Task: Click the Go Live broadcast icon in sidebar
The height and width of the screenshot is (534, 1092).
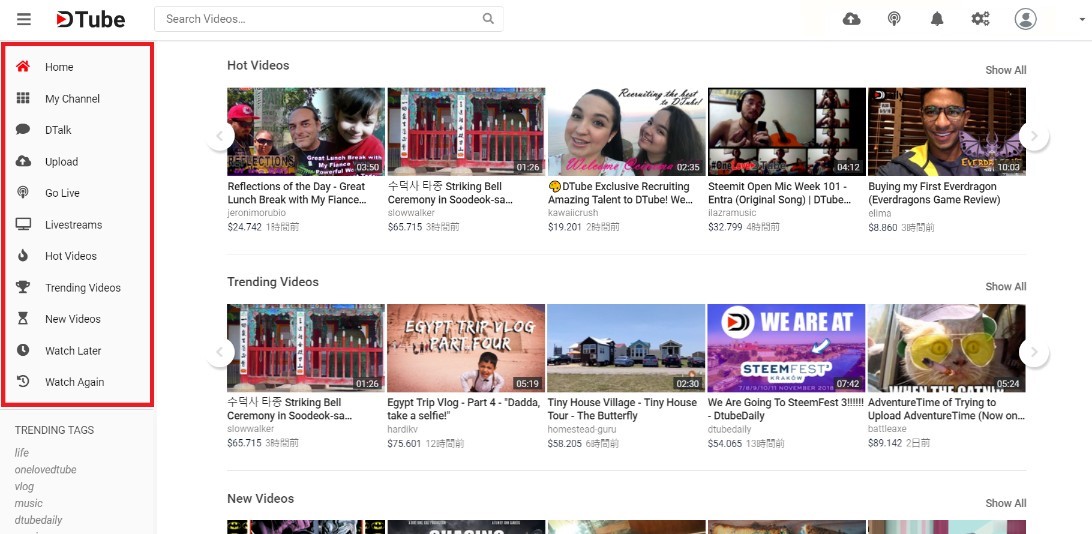Action: pyautogui.click(x=23, y=193)
